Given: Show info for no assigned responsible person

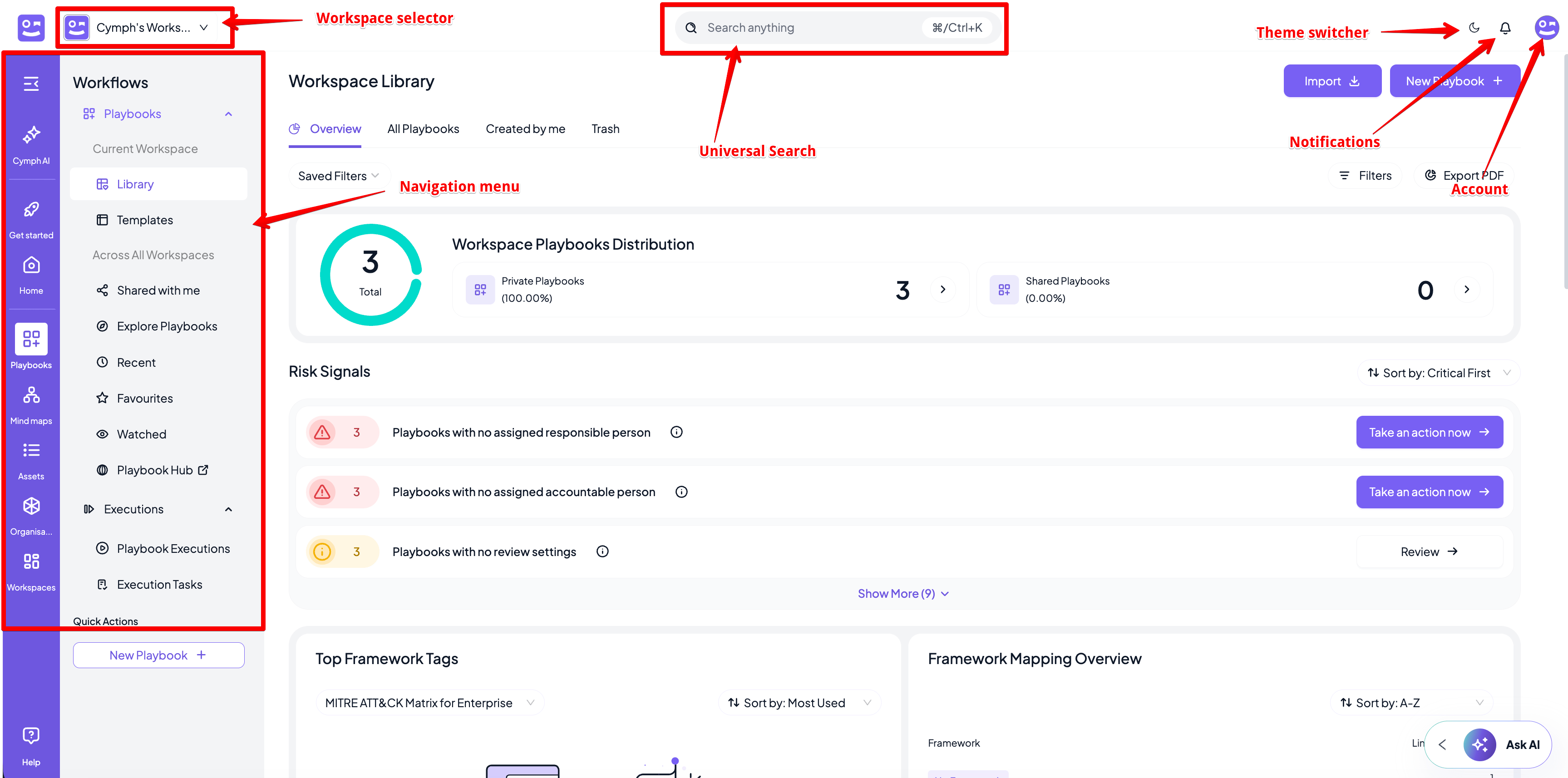Looking at the screenshot, I should coord(676,432).
